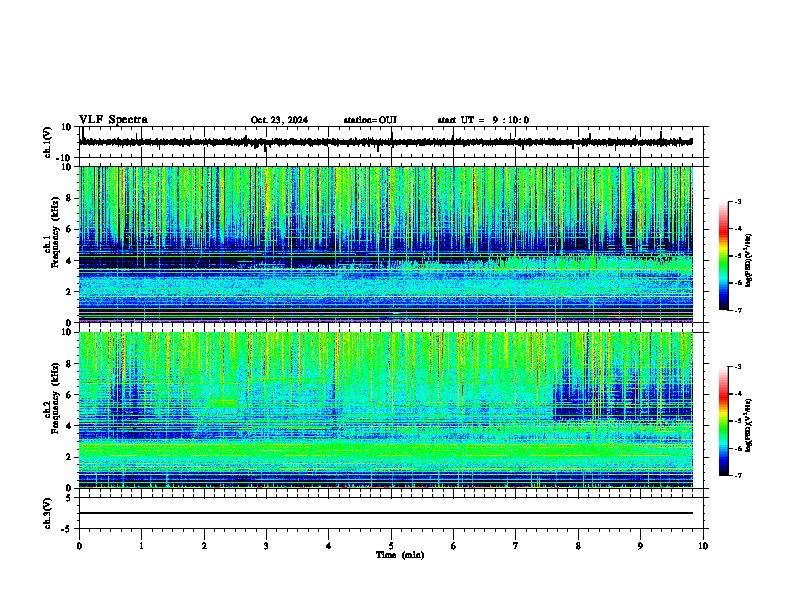Click the "2" kHz tick on ch.1 spectrogram axis
This screenshot has width=792, height=612.
coord(69,292)
